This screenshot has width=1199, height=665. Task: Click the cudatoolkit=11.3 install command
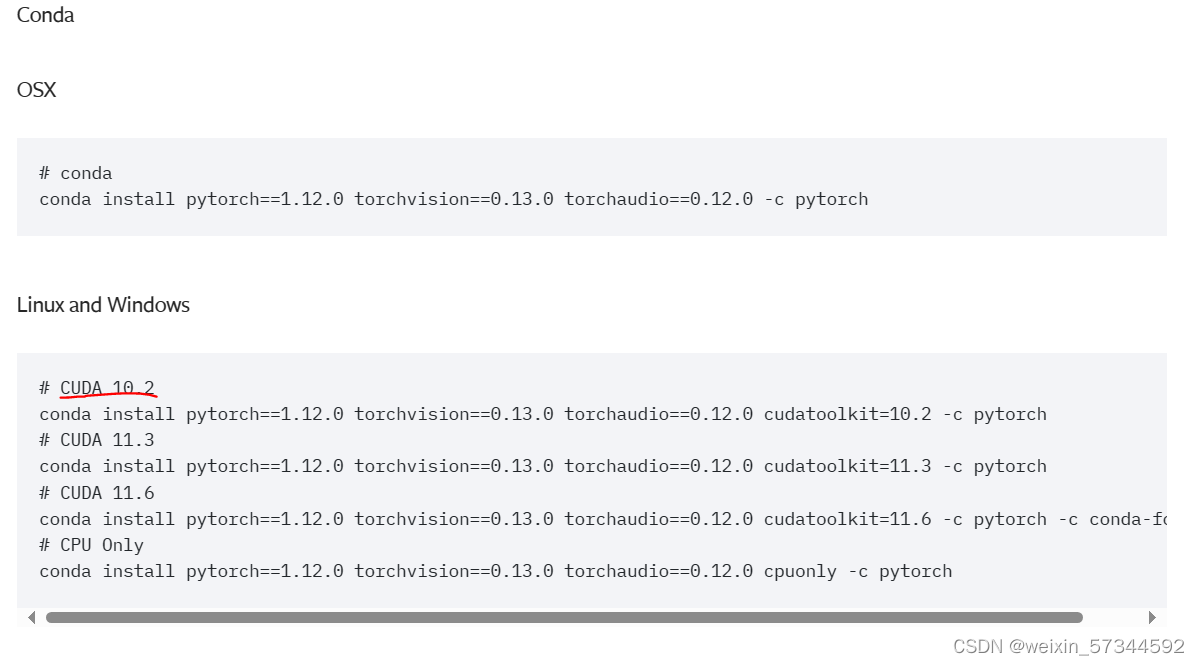click(x=543, y=465)
